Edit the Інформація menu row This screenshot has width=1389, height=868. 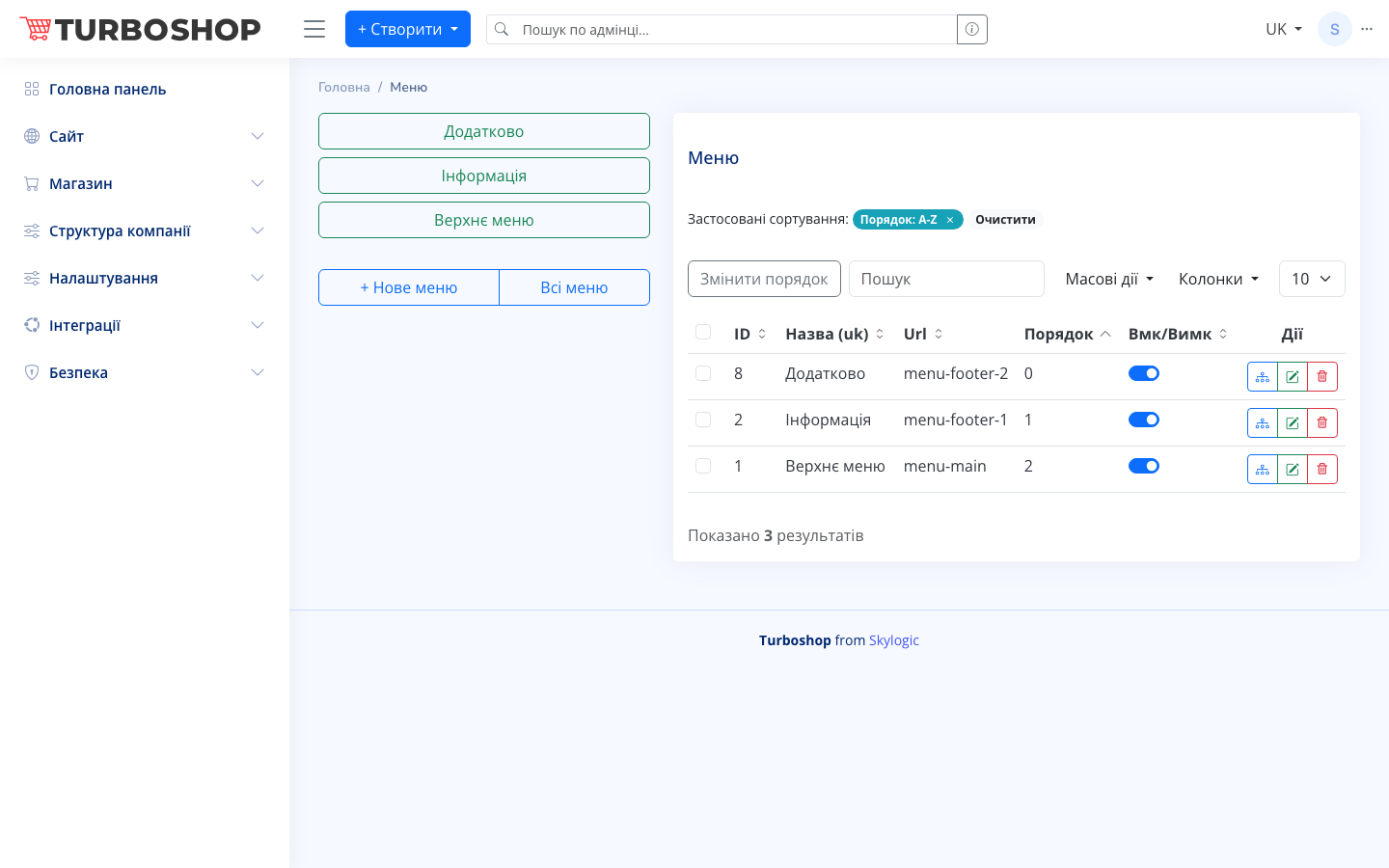click(x=1293, y=422)
